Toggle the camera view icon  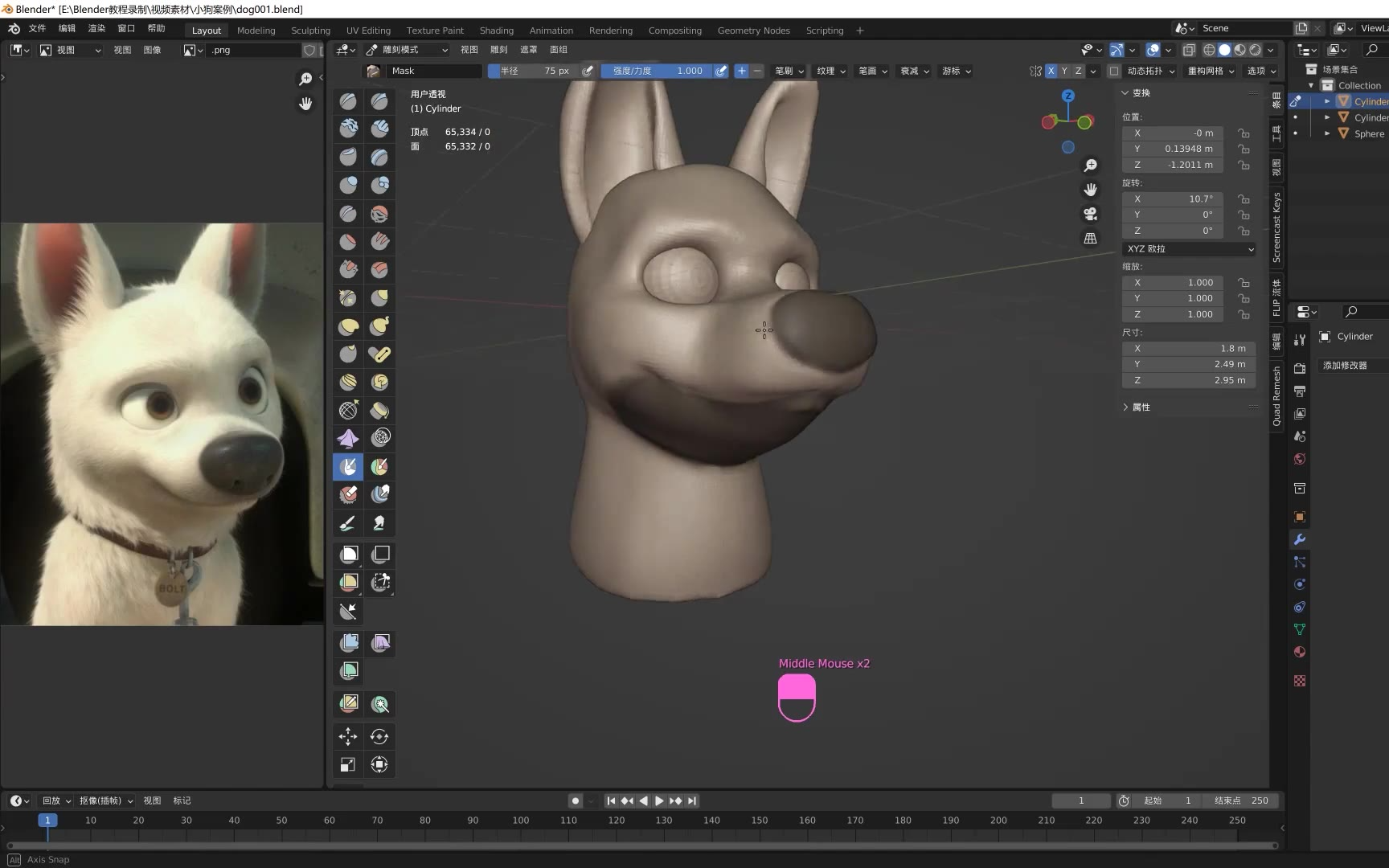point(1091,214)
